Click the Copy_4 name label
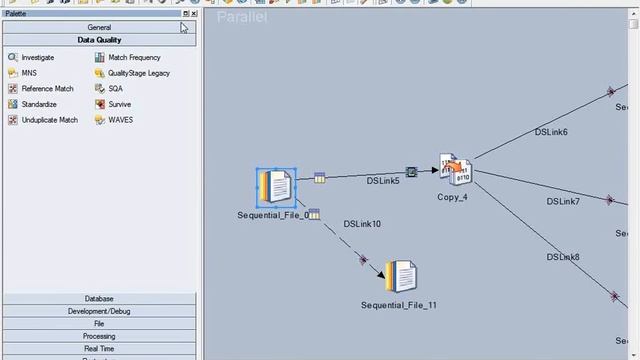The image size is (640, 360). 452,197
